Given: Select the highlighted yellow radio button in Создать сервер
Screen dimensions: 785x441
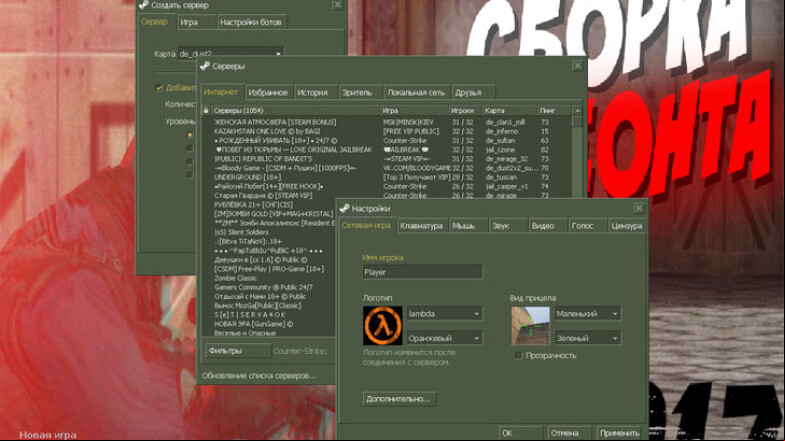Looking at the screenshot, I should click(189, 135).
